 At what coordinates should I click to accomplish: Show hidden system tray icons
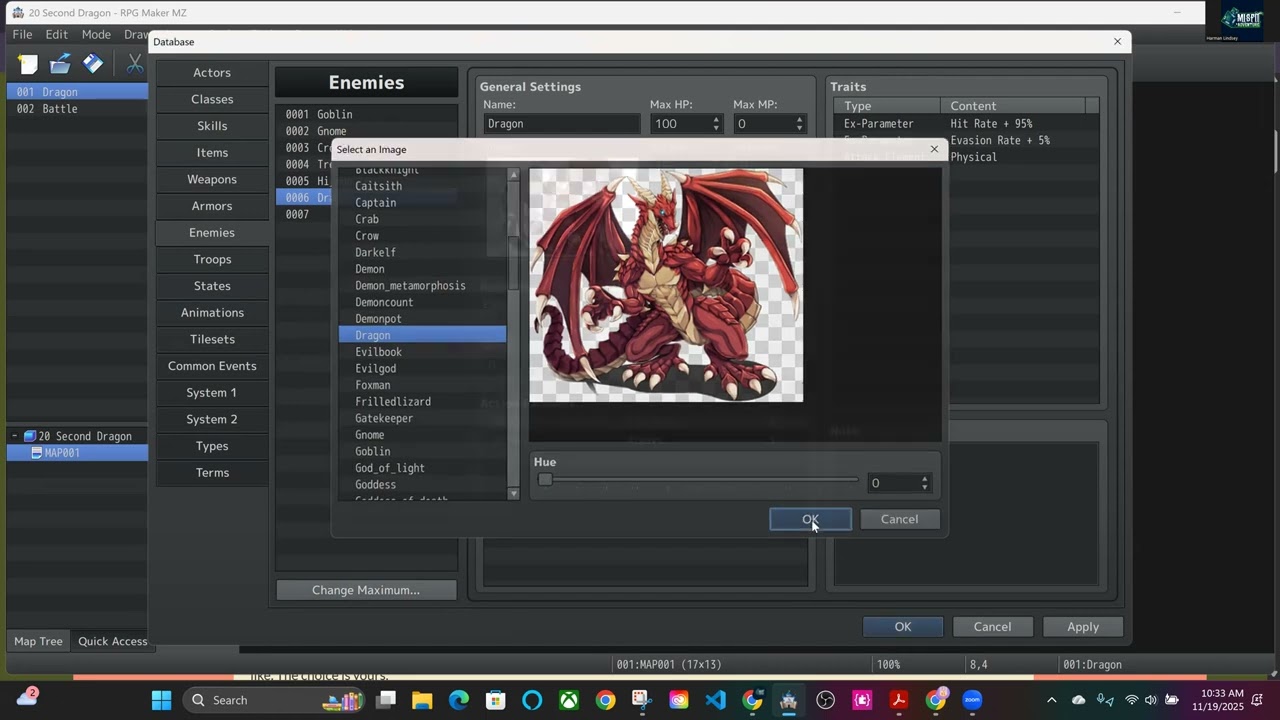[x=1051, y=700]
